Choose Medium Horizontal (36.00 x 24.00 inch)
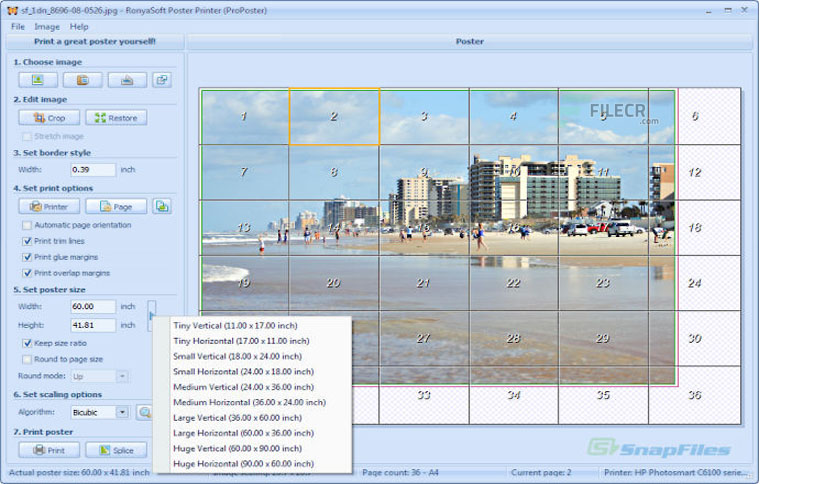836x484 pixels. (x=252, y=402)
